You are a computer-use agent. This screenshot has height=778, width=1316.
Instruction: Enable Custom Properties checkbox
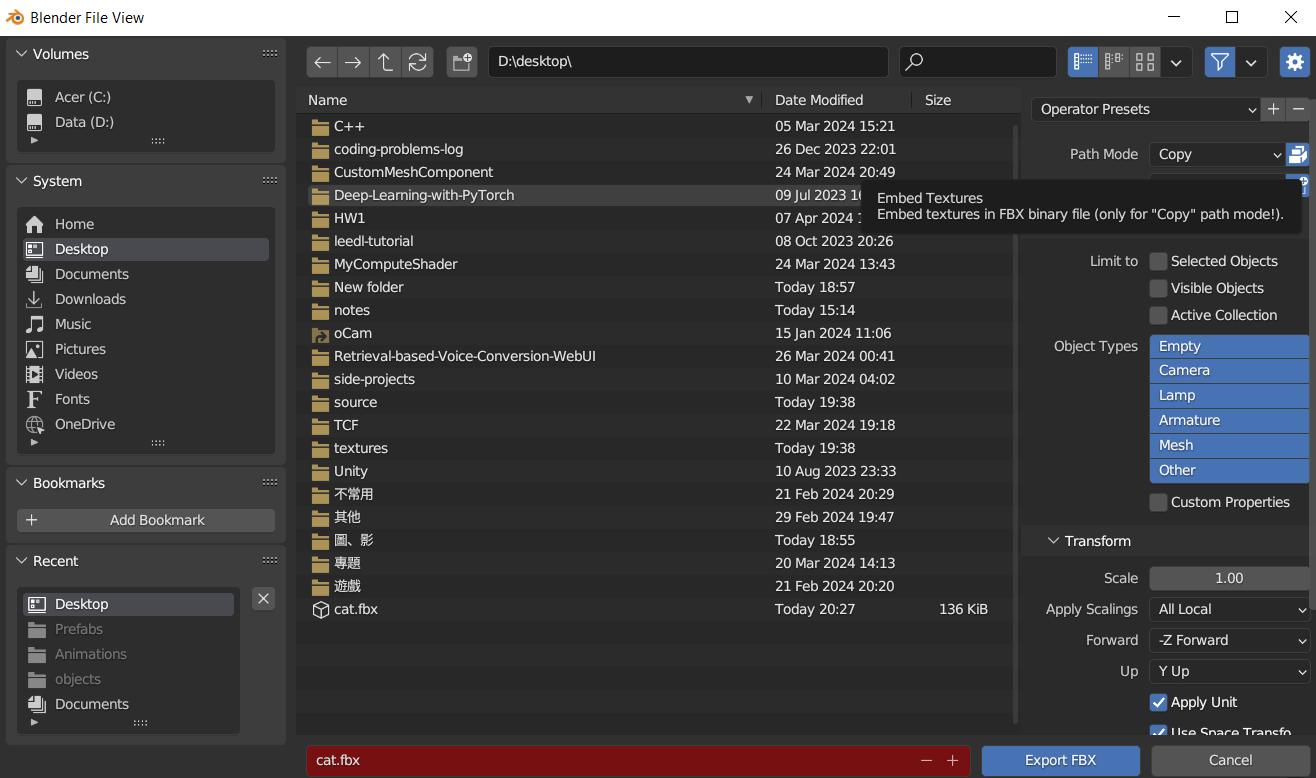(x=1158, y=502)
